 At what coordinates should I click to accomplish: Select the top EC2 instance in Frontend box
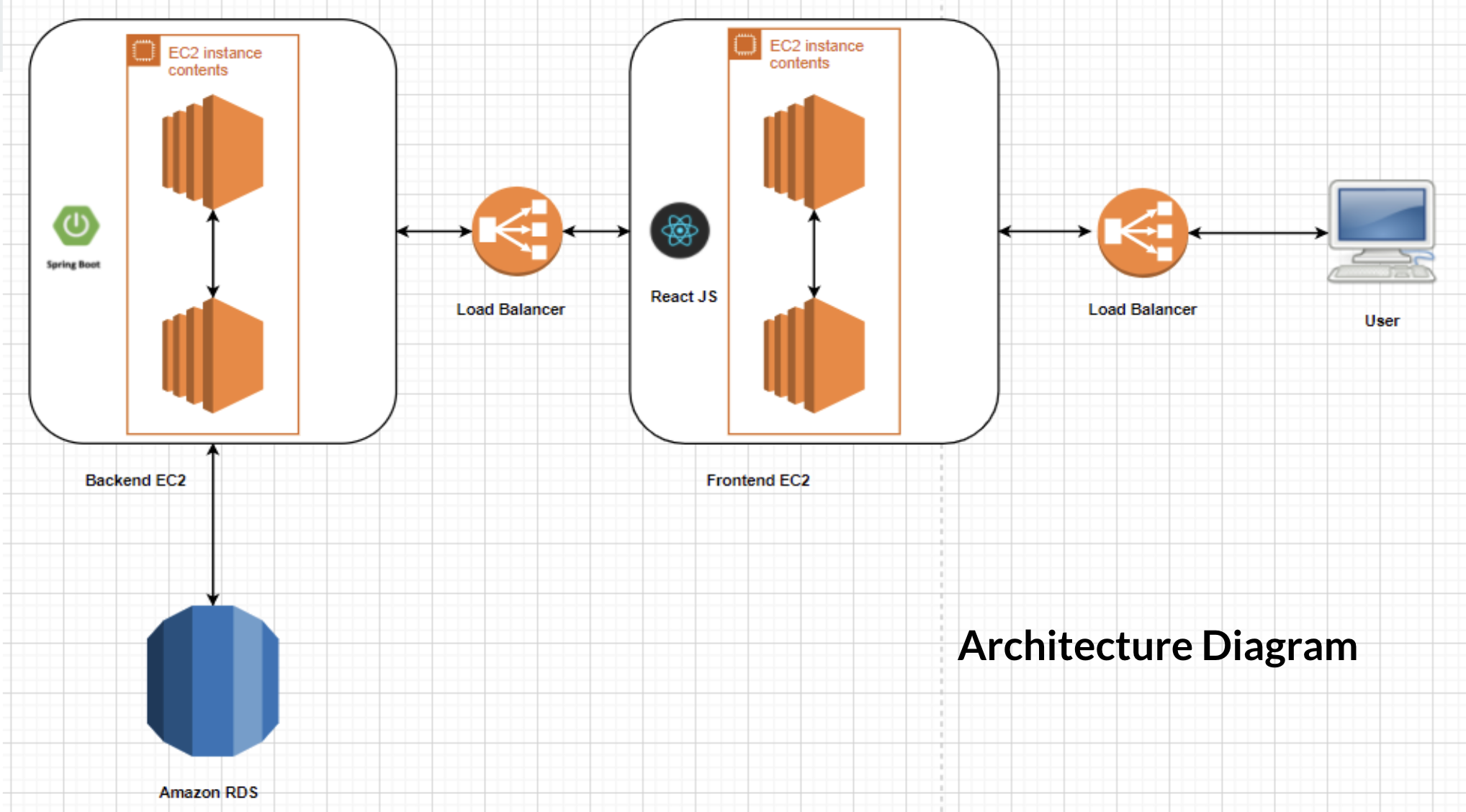(x=814, y=148)
